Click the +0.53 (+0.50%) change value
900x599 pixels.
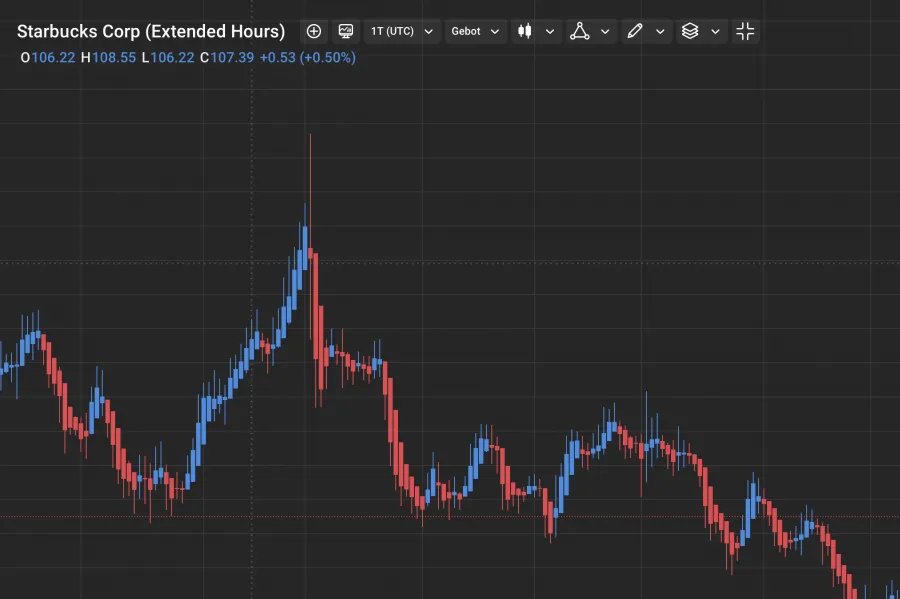307,57
